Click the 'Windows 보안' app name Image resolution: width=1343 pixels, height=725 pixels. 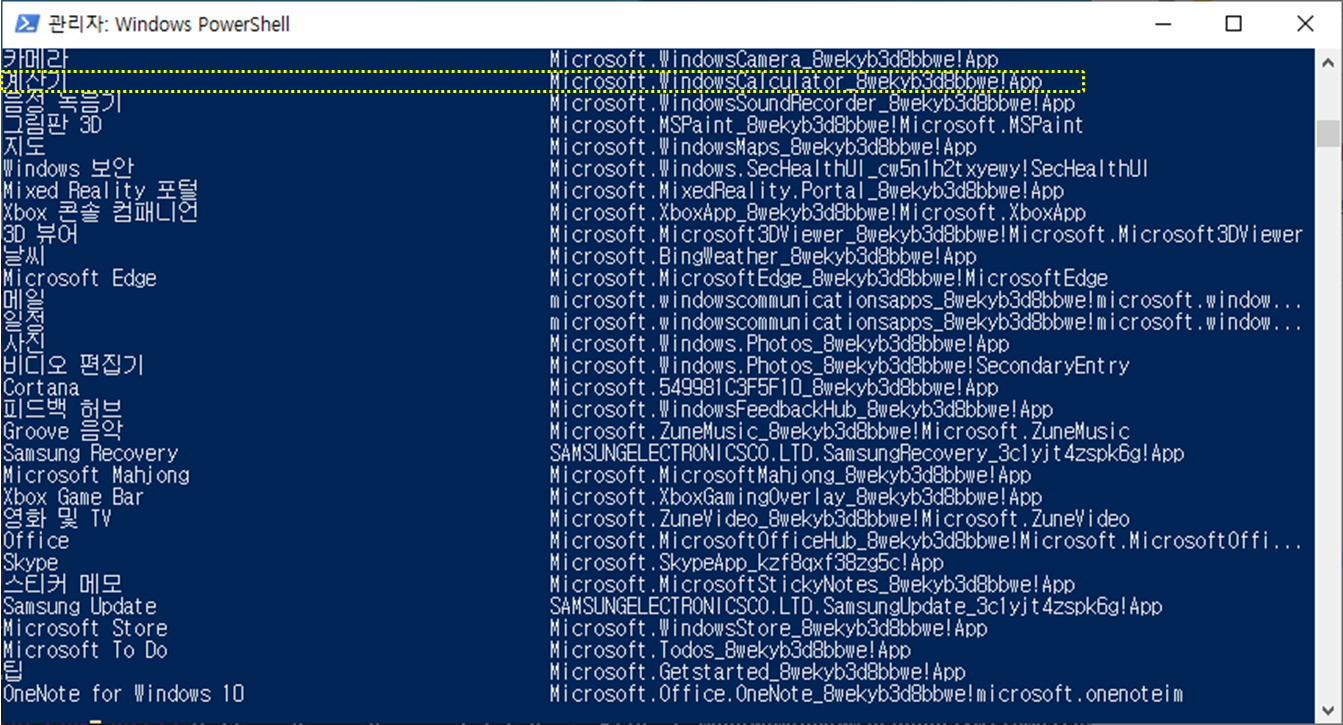click(68, 169)
